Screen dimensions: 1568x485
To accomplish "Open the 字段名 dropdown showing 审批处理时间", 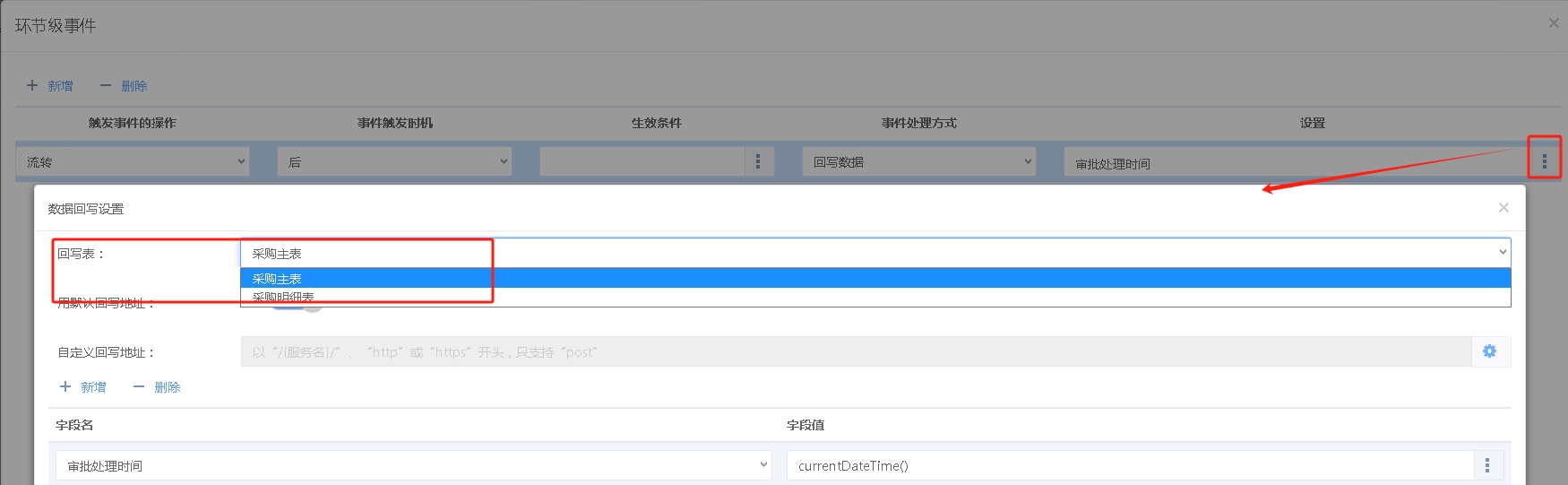I will 413,465.
